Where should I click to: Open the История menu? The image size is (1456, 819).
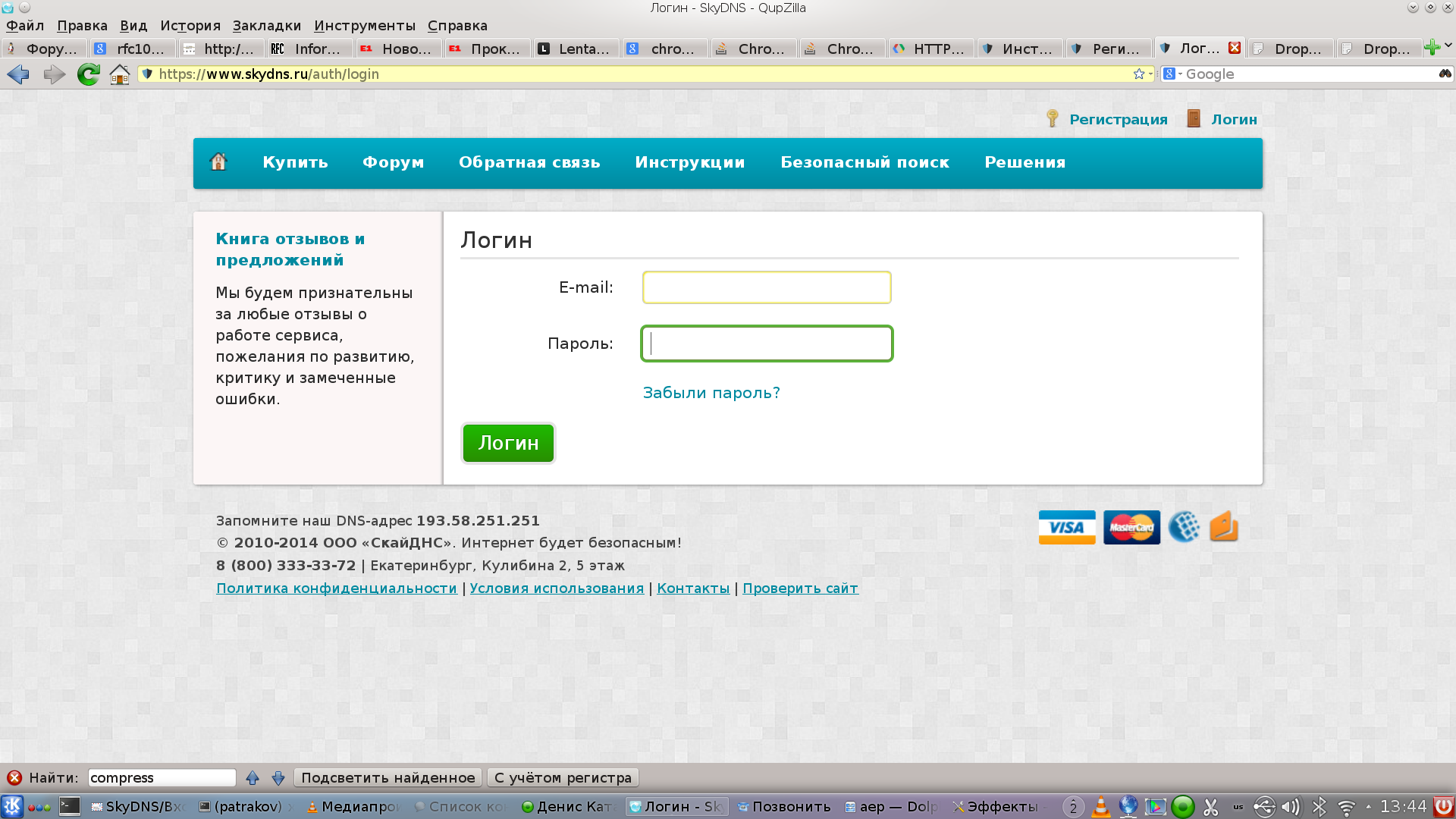[190, 25]
